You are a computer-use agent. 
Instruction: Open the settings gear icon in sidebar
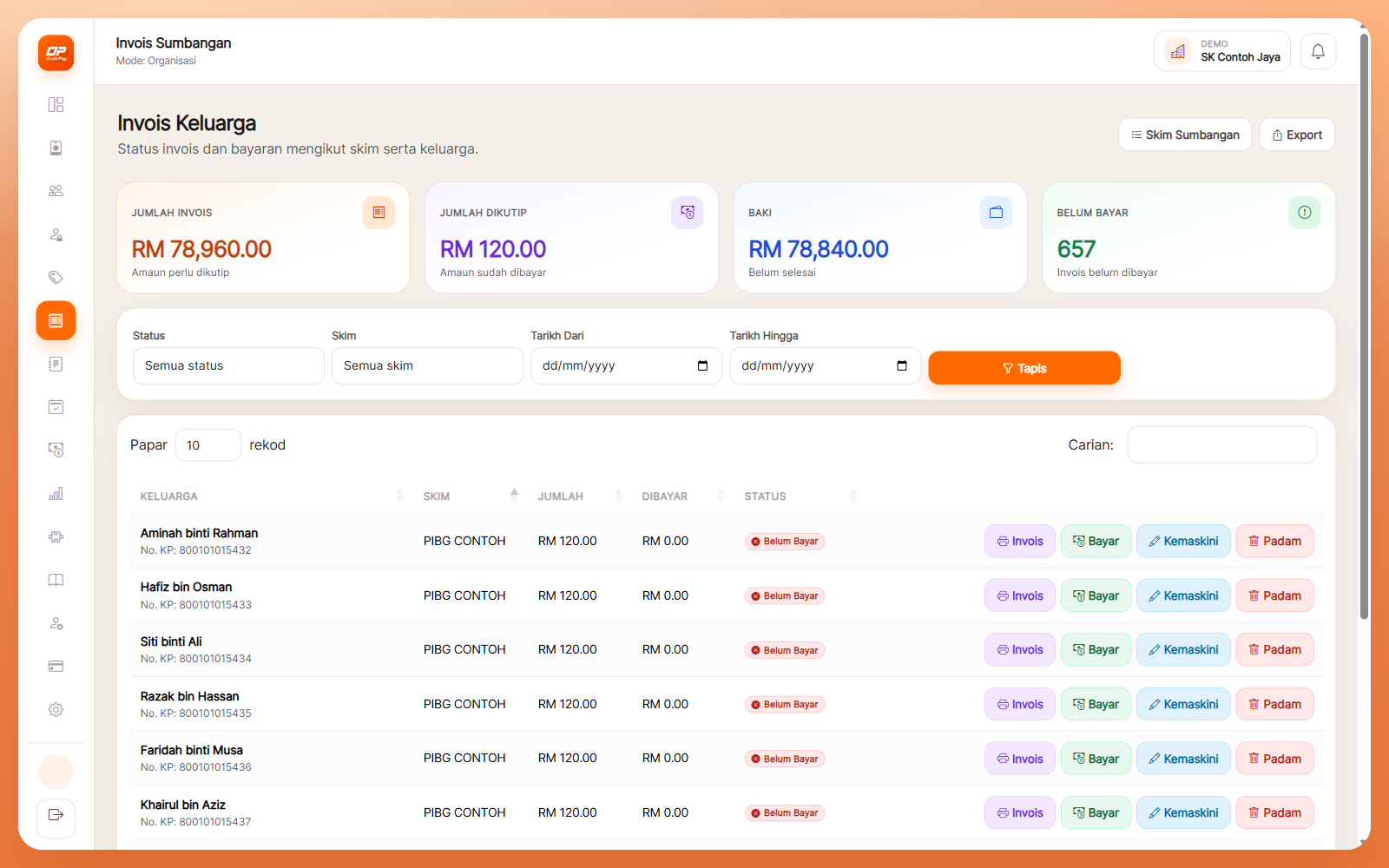(56, 710)
